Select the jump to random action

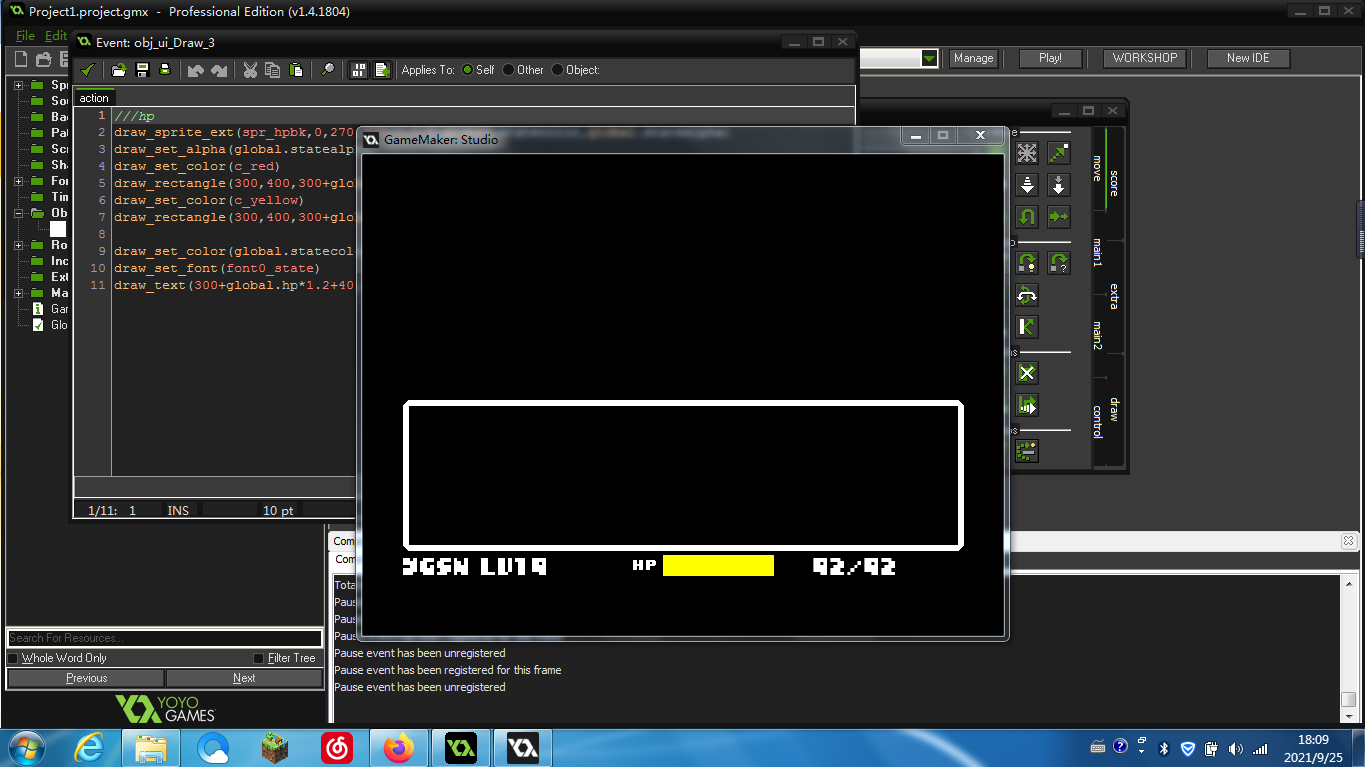coord(1059,263)
